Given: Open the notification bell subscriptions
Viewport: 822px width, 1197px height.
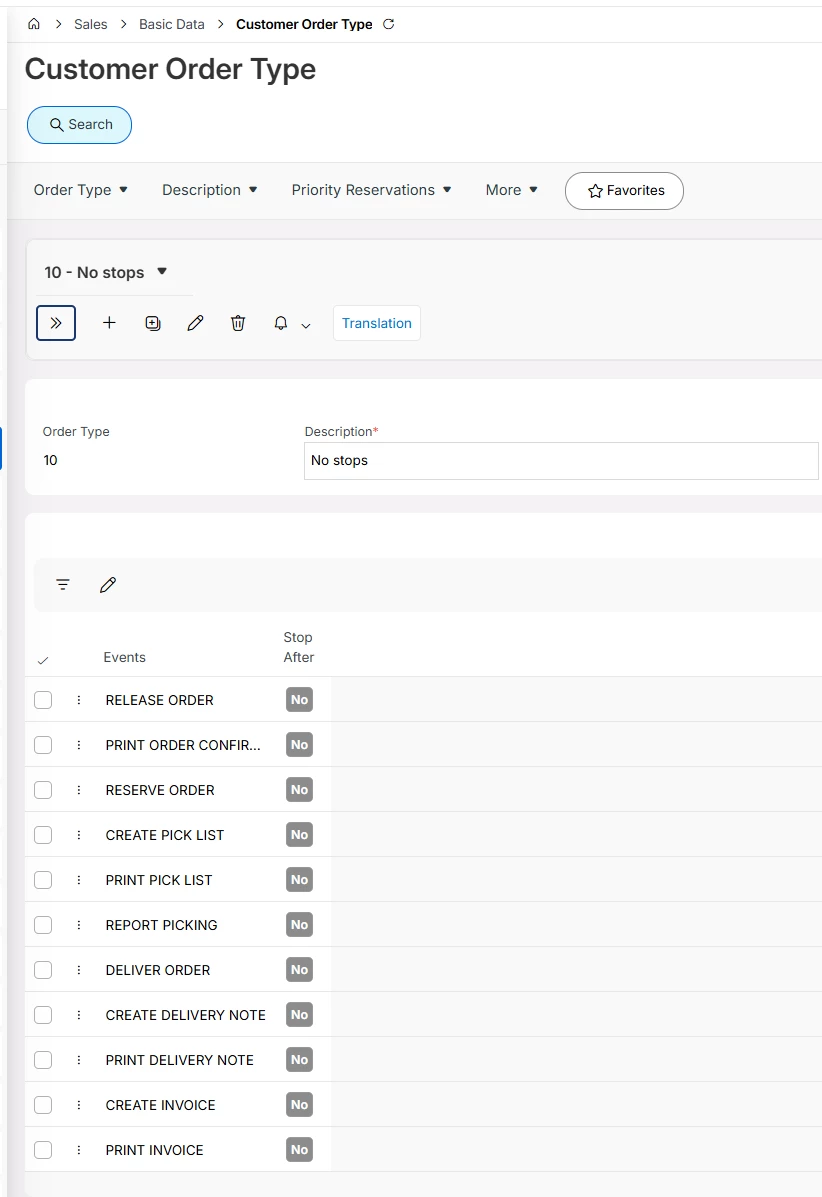Looking at the screenshot, I should 281,323.
